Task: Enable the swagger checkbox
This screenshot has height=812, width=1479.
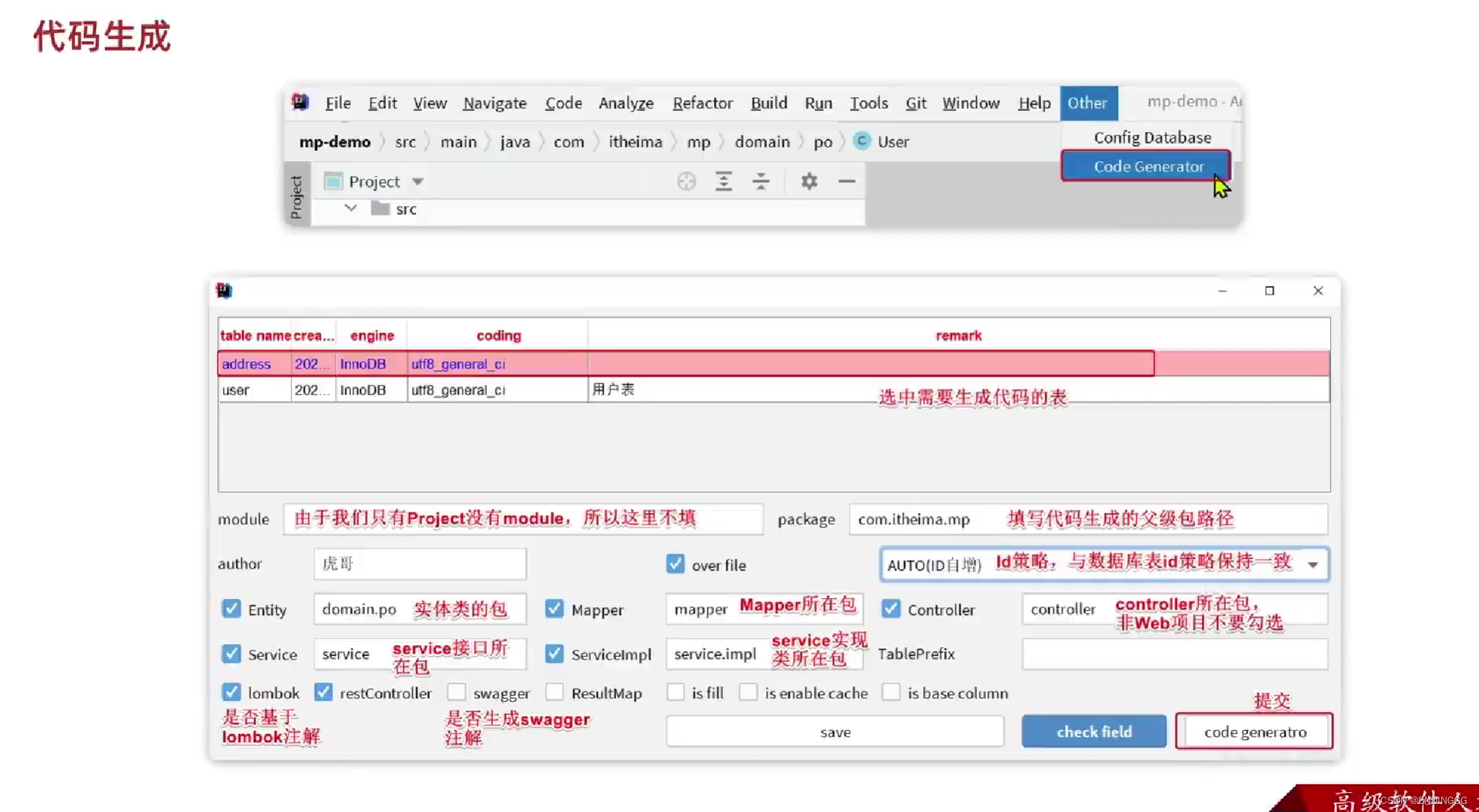Action: coord(457,692)
